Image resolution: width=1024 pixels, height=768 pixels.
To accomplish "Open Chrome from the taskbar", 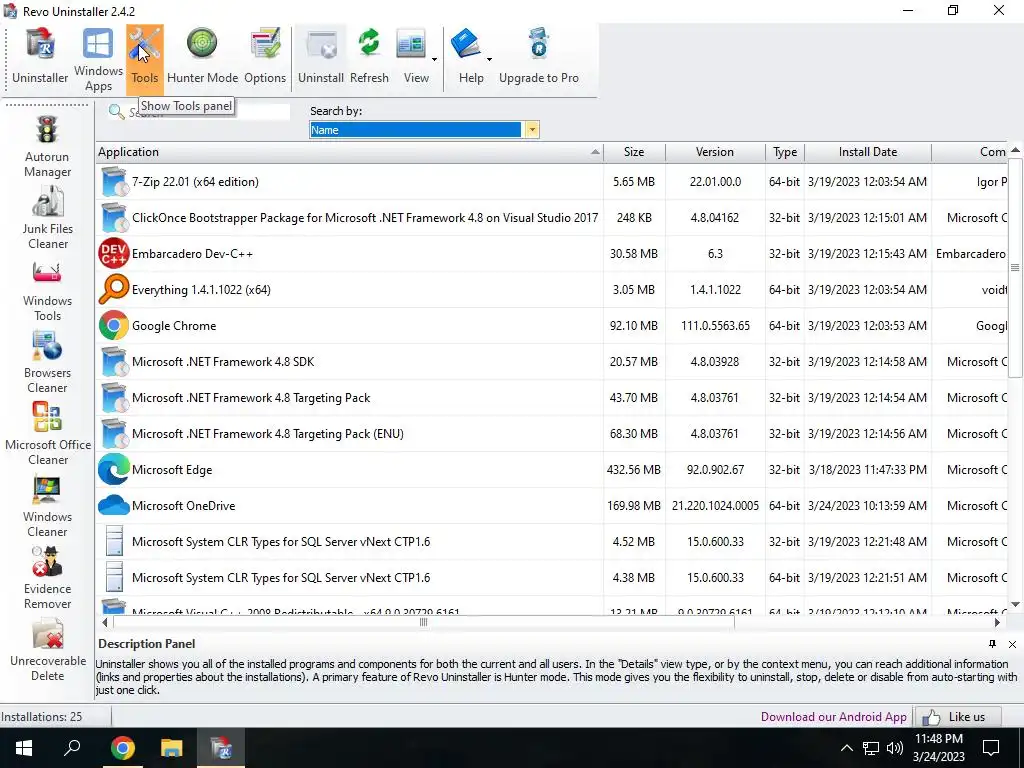I will [x=122, y=748].
